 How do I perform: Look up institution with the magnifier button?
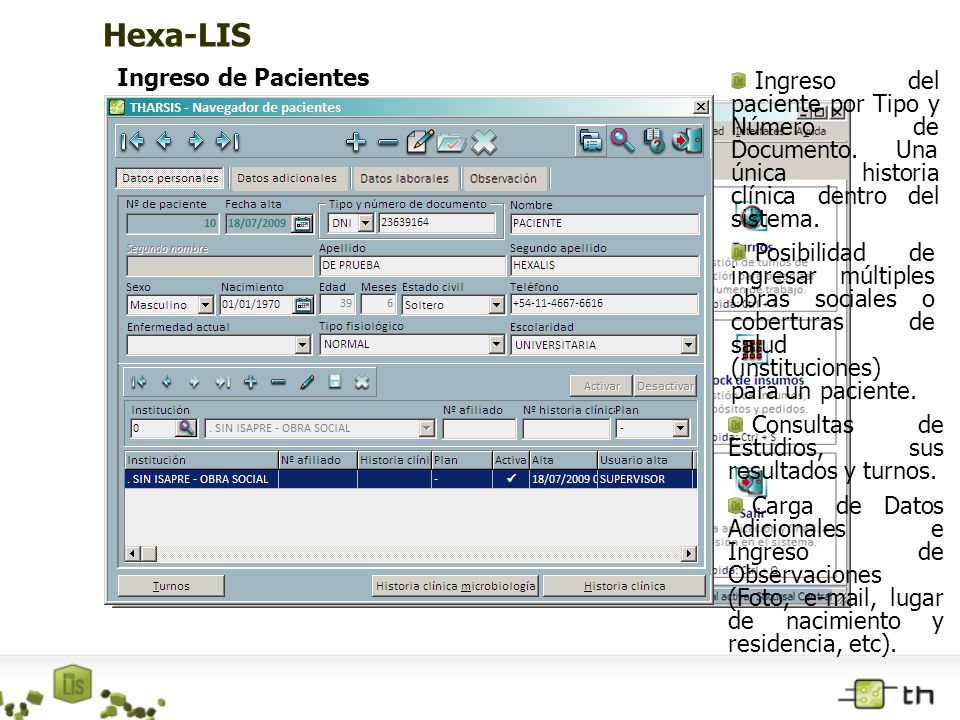point(186,428)
